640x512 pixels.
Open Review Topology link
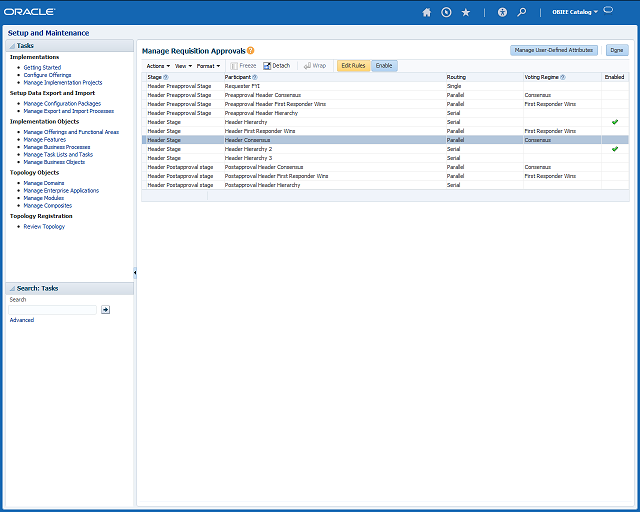coord(44,227)
